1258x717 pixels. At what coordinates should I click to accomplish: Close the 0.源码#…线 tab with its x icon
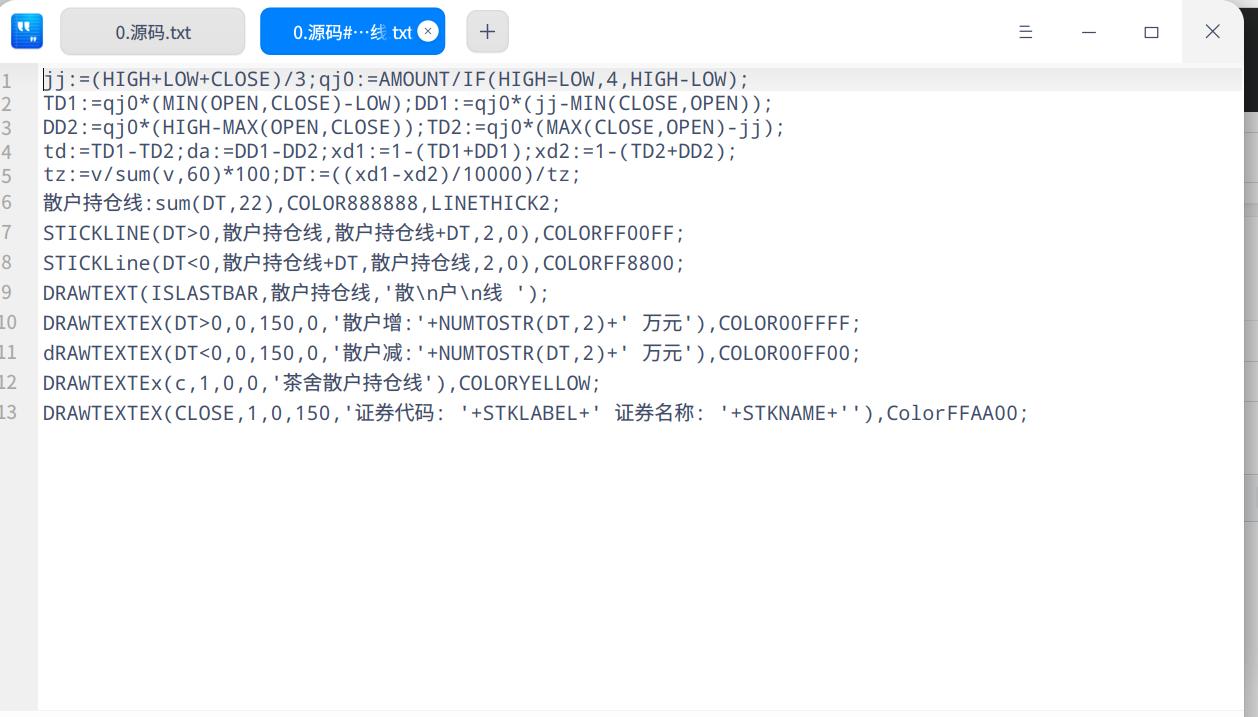coord(428,30)
